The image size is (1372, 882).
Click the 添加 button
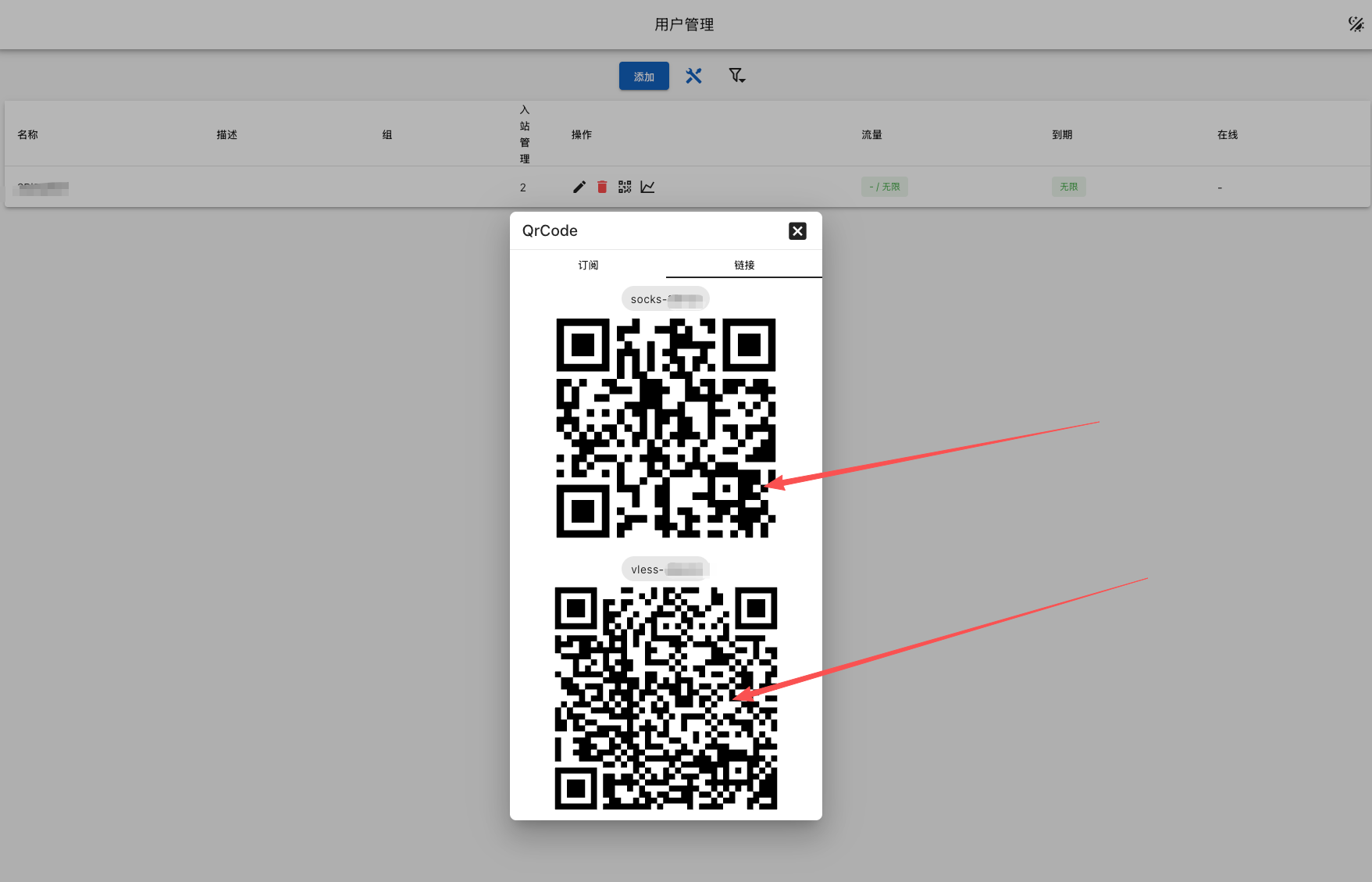pyautogui.click(x=643, y=76)
